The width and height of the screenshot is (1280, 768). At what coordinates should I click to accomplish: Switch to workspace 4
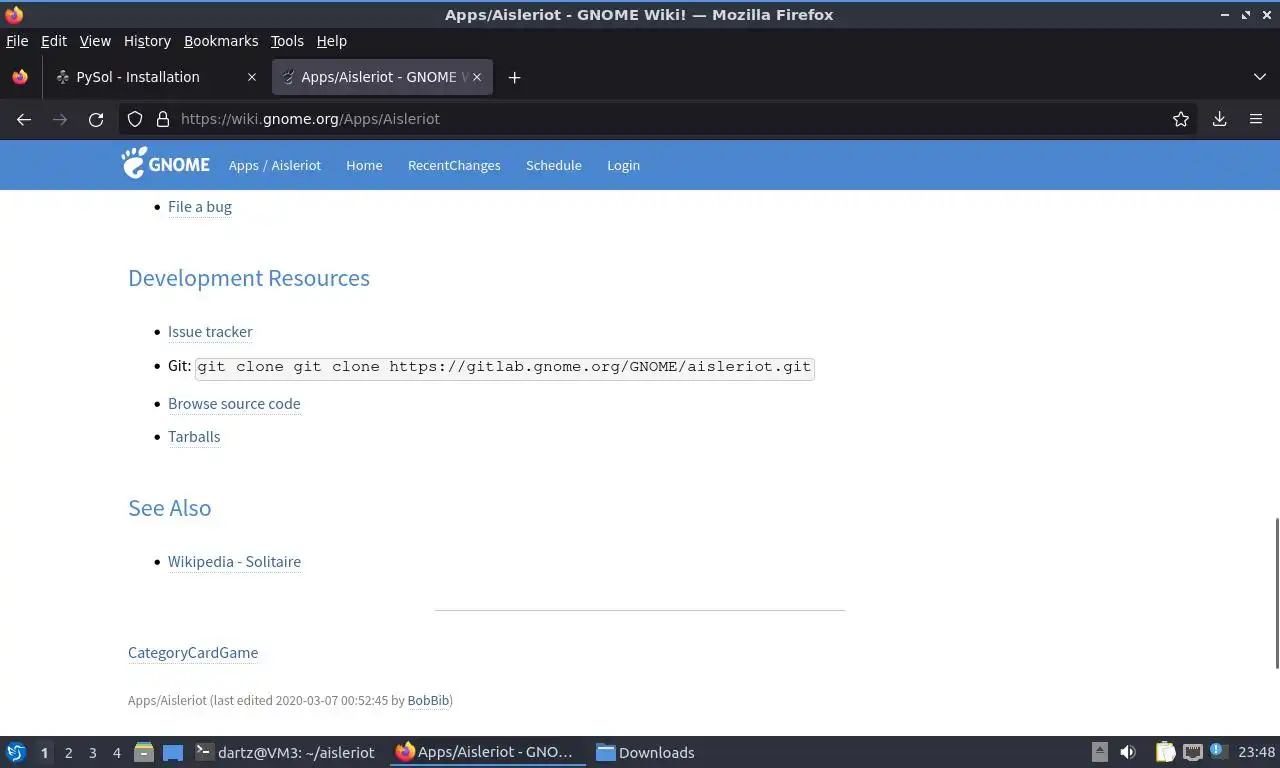coord(117,752)
